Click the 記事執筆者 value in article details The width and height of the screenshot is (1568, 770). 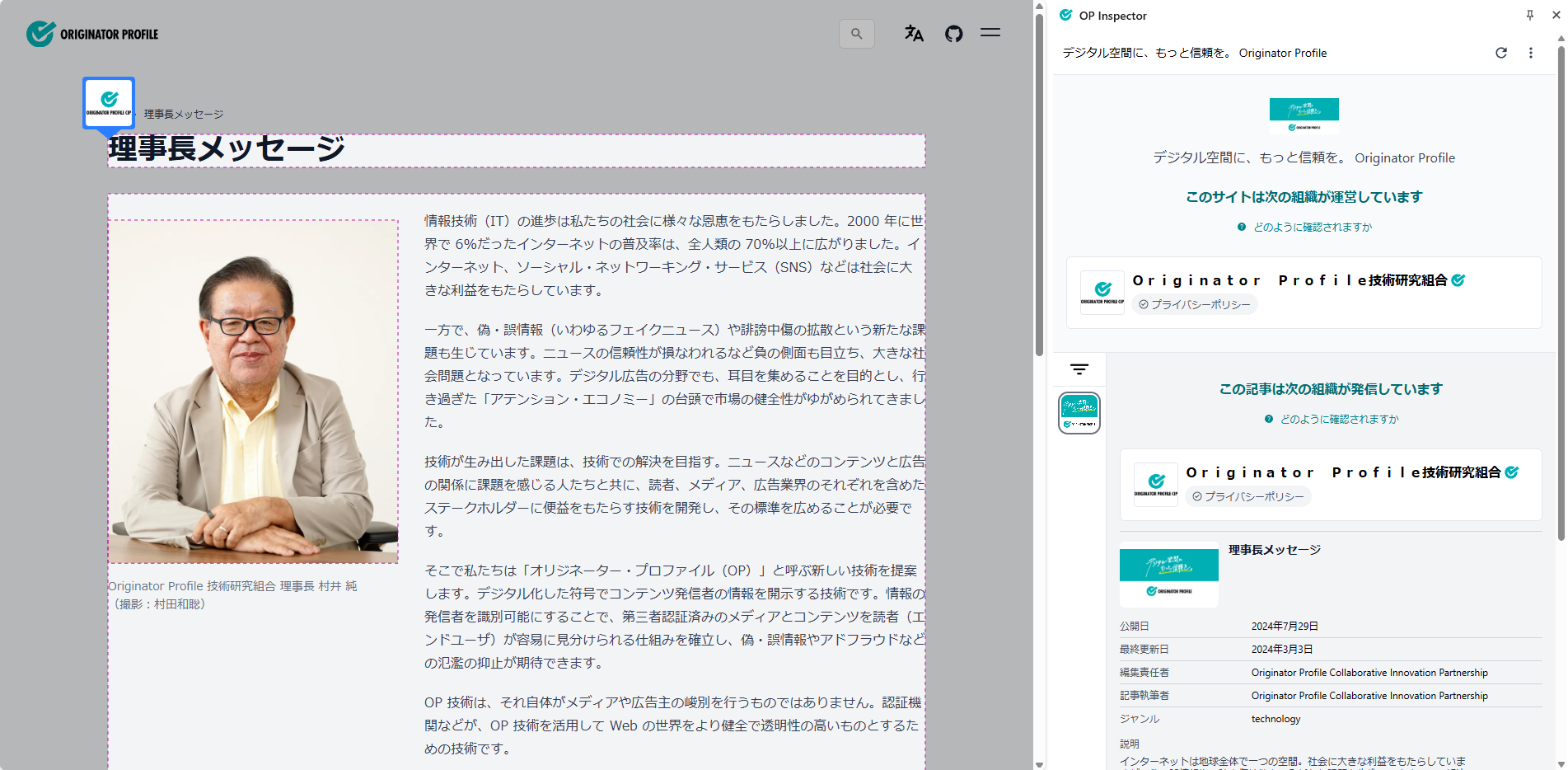point(1369,696)
